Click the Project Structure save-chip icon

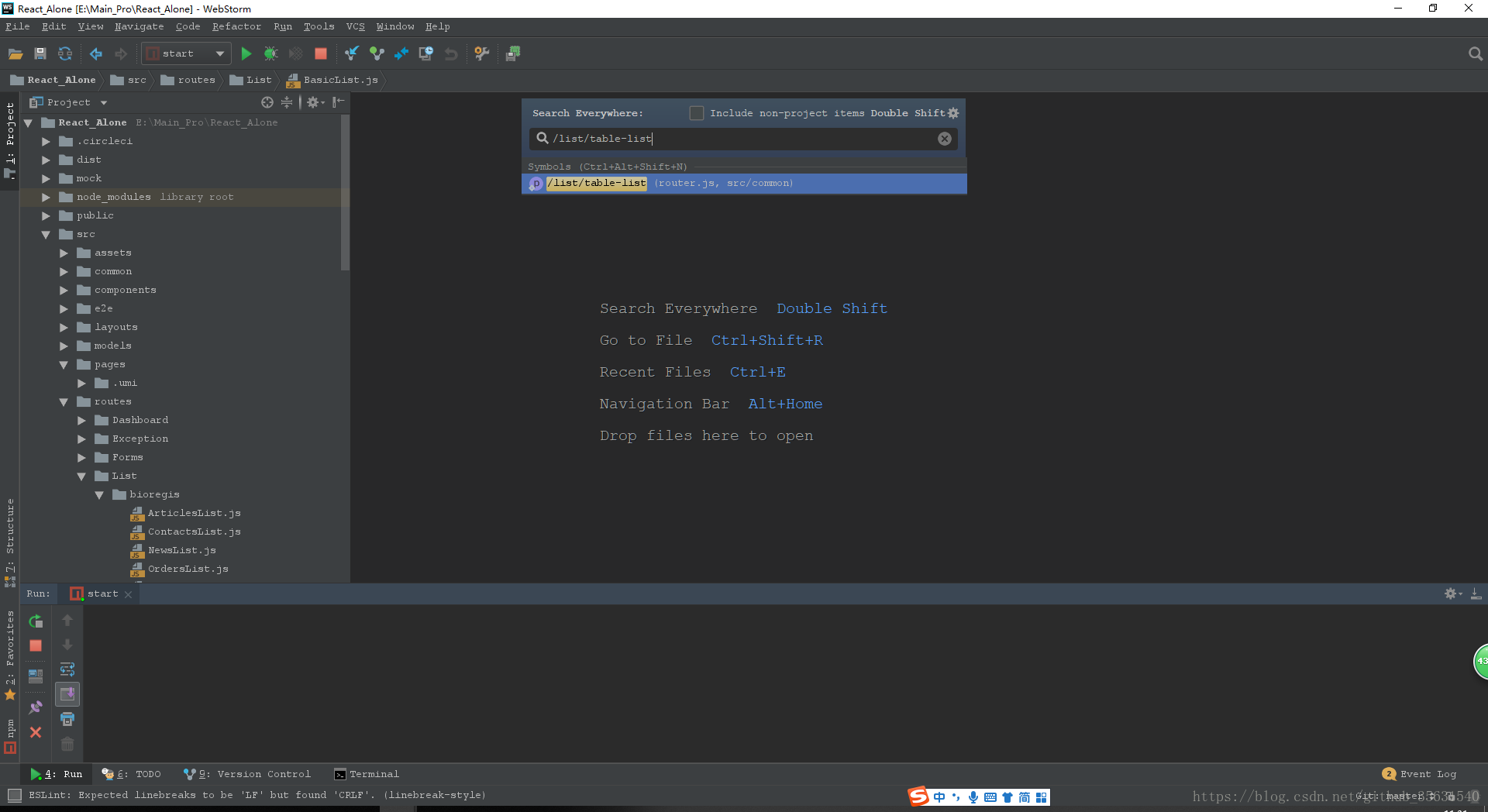pyautogui.click(x=513, y=53)
